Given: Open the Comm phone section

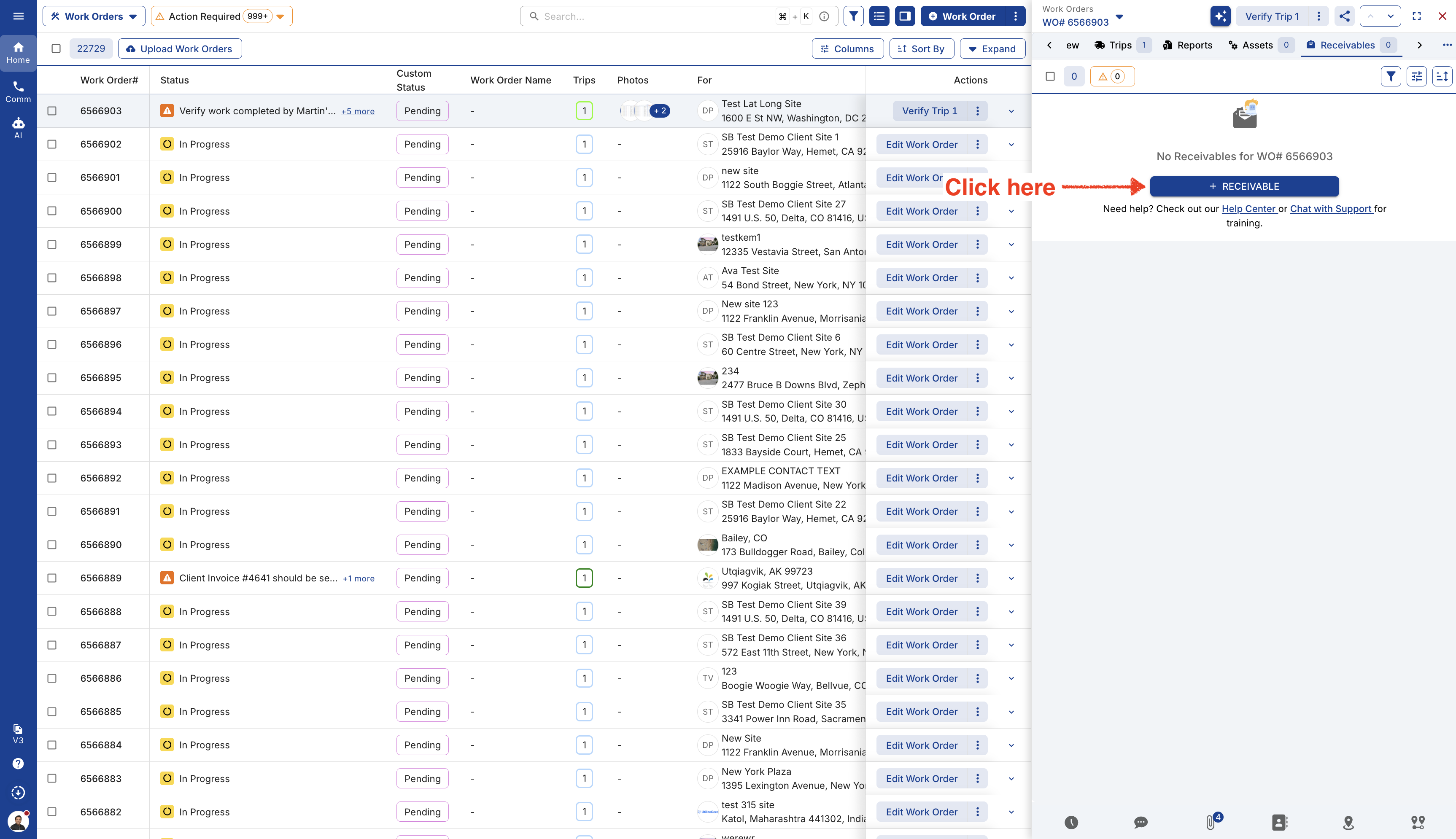Looking at the screenshot, I should (x=19, y=91).
